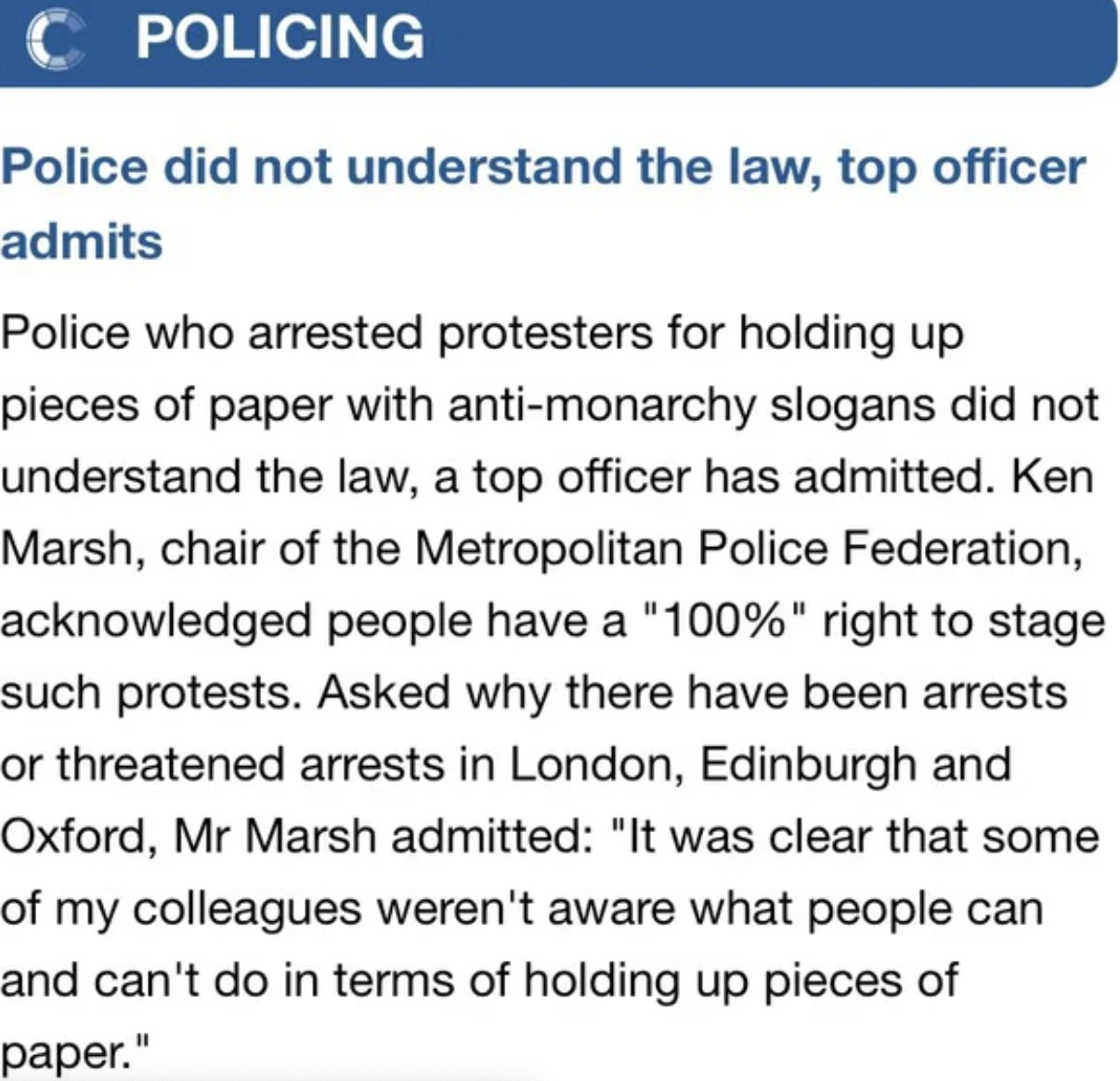Click the word 'admits' in the headline
The width and height of the screenshot is (1120, 1081).
tap(82, 241)
